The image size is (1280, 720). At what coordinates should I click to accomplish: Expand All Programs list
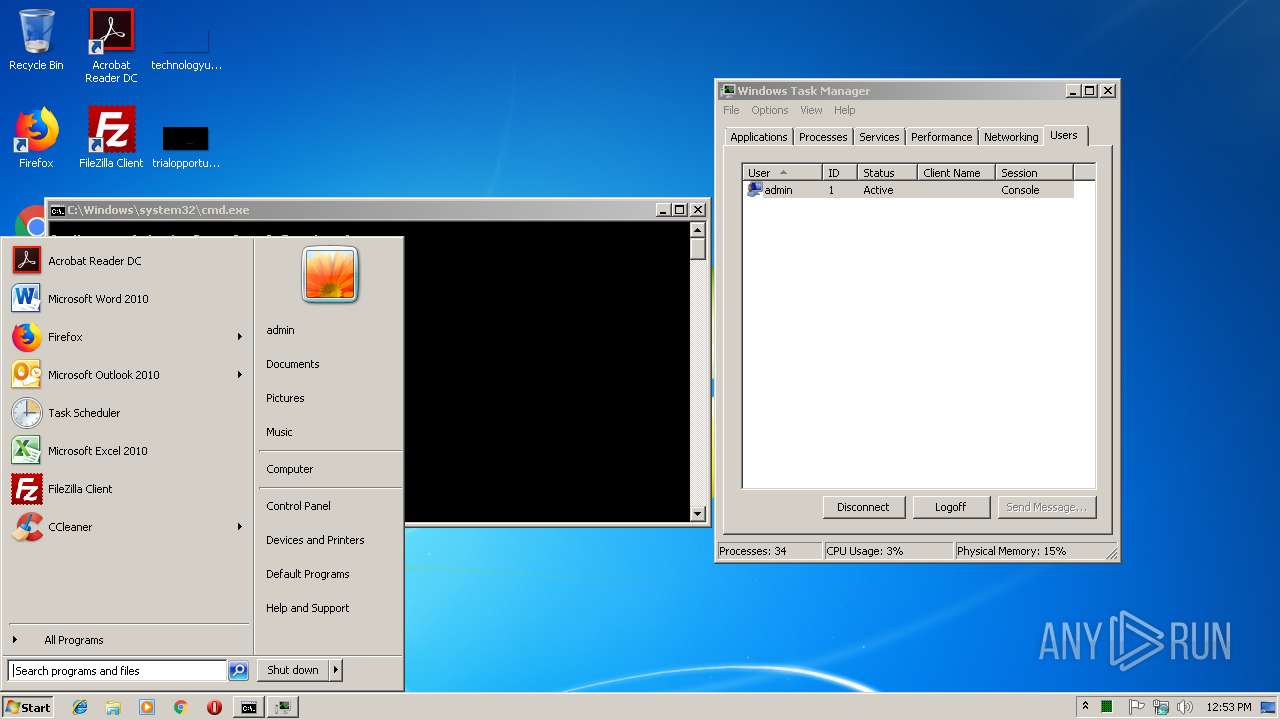127,640
